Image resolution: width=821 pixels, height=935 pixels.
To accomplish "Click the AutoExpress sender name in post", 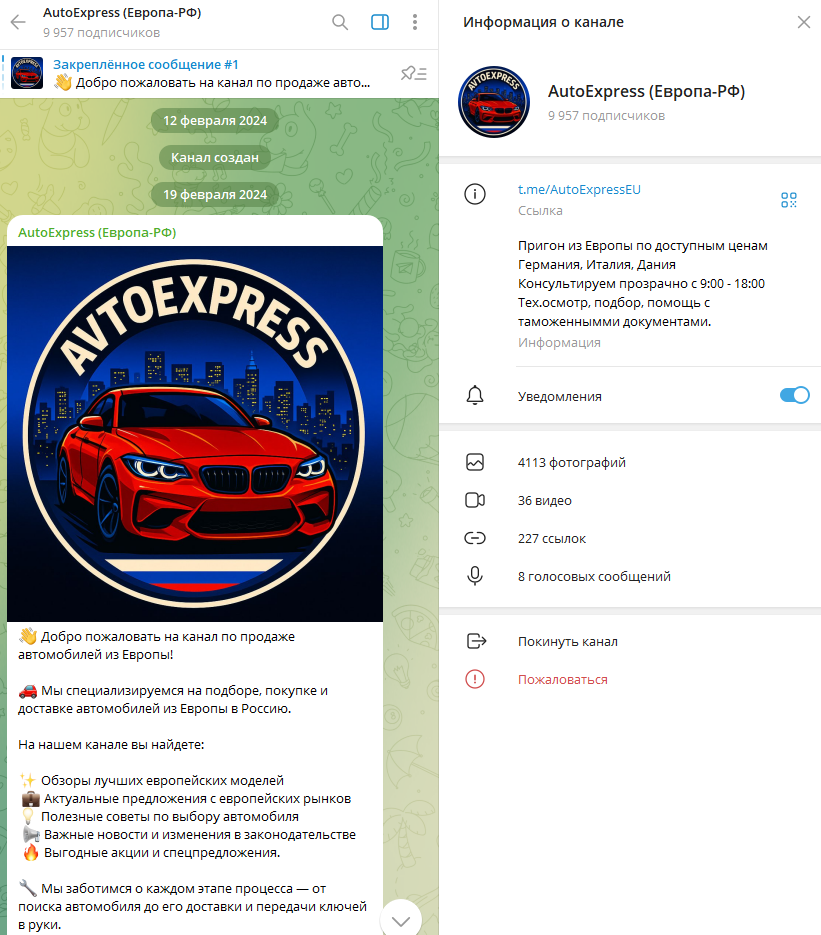I will click(x=97, y=232).
